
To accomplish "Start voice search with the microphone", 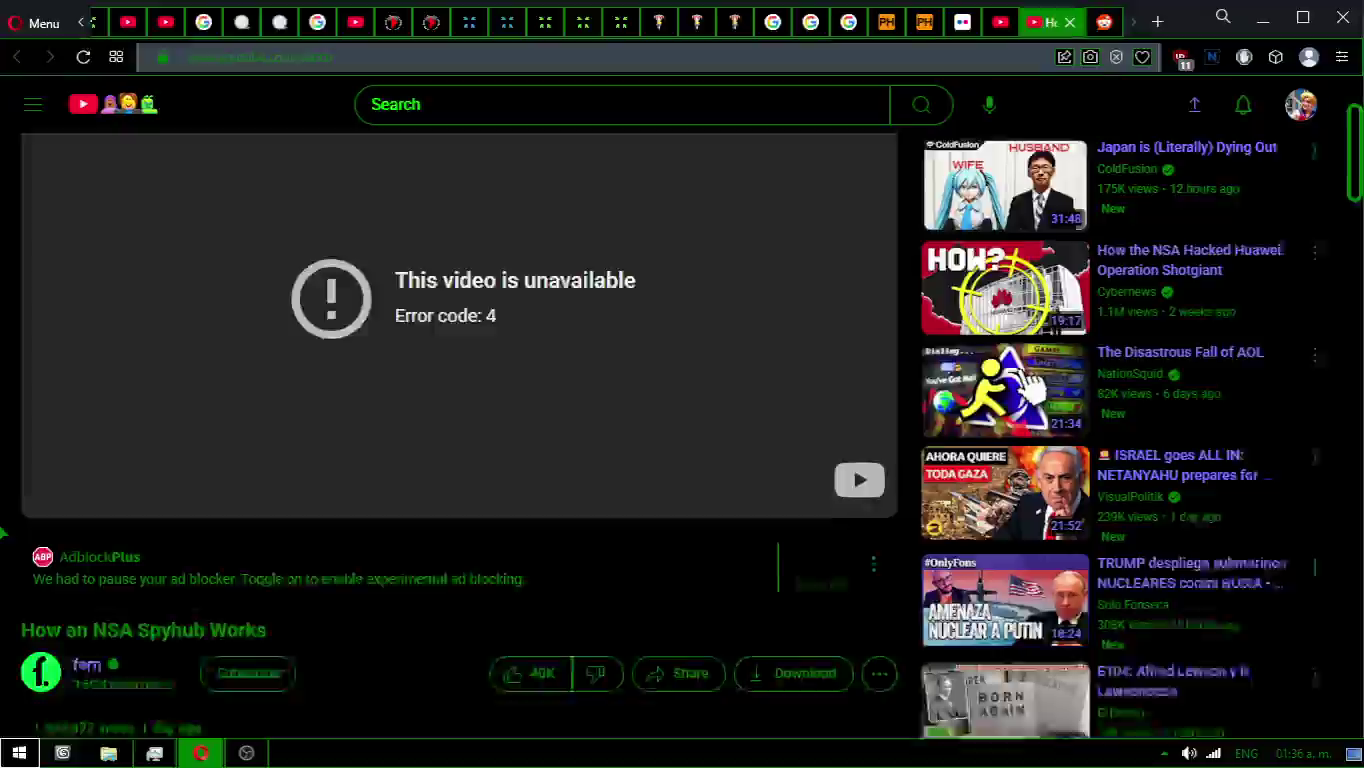I will point(989,104).
